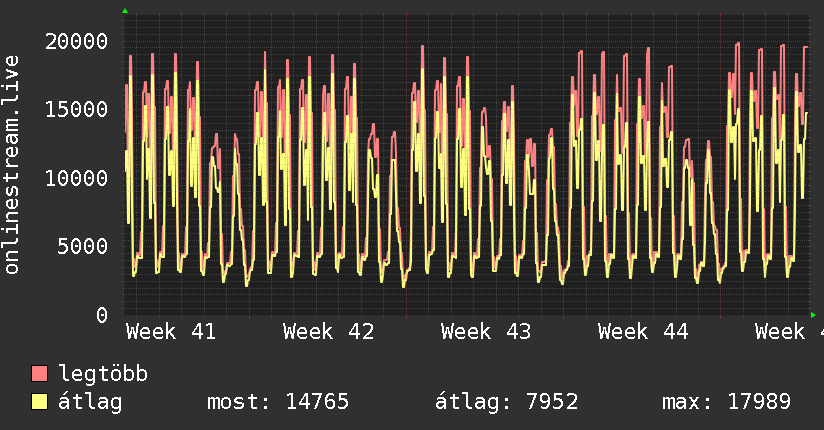
Task: Select the max: 17989 statistic
Action: coord(726,402)
